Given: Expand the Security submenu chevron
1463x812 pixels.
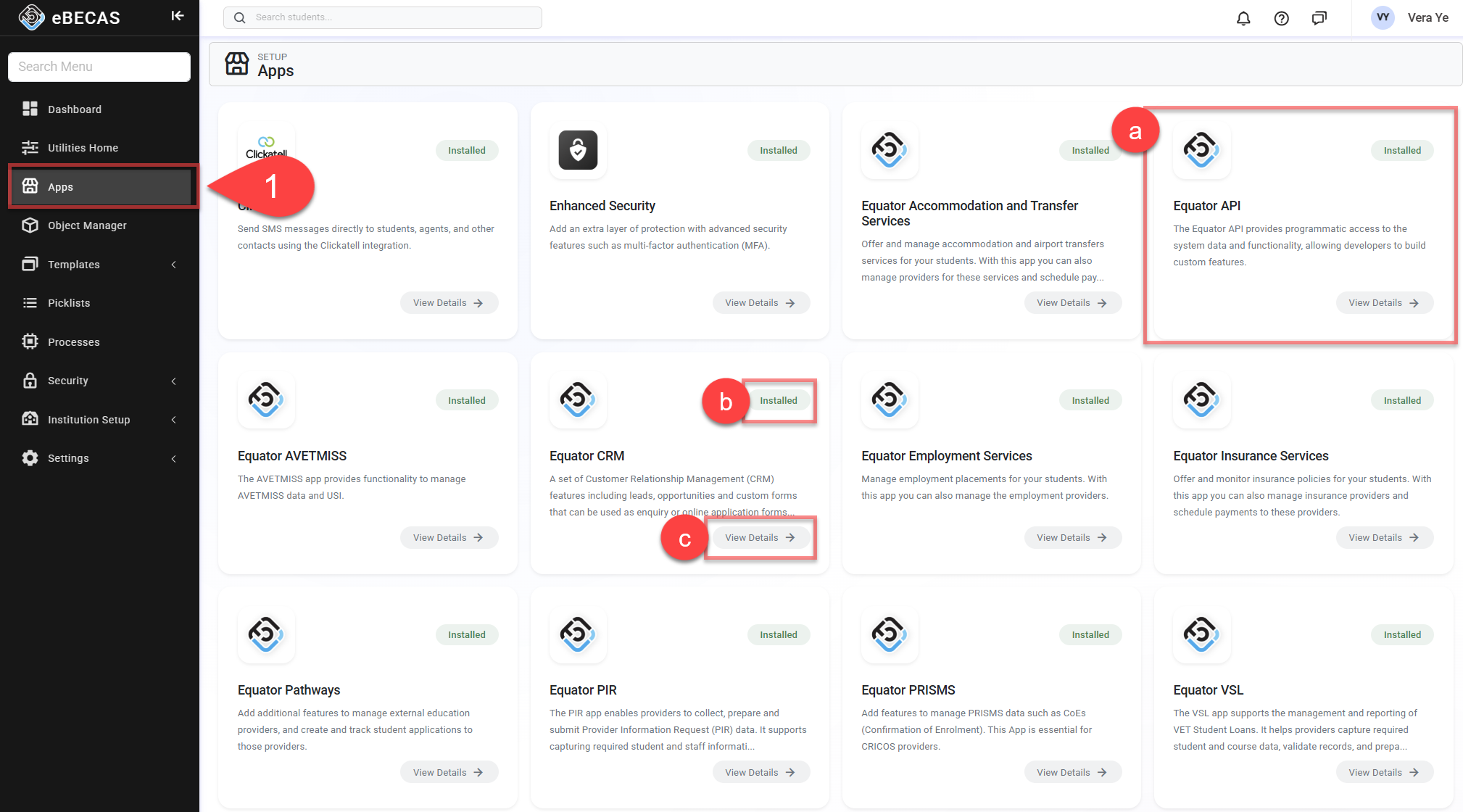Looking at the screenshot, I should point(174,381).
